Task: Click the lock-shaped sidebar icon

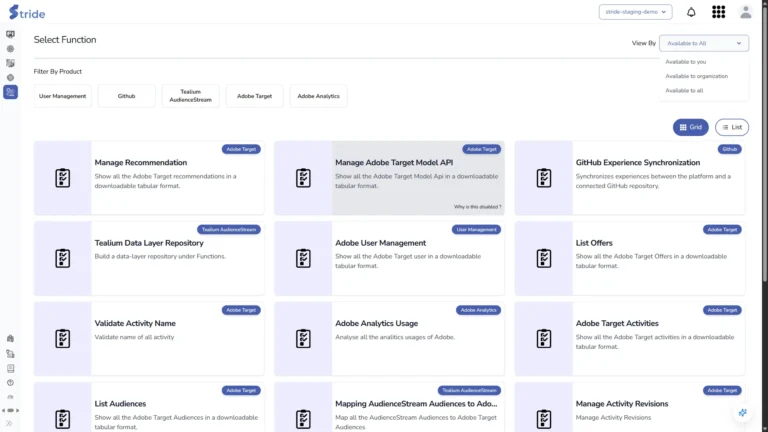Action: pos(10,338)
